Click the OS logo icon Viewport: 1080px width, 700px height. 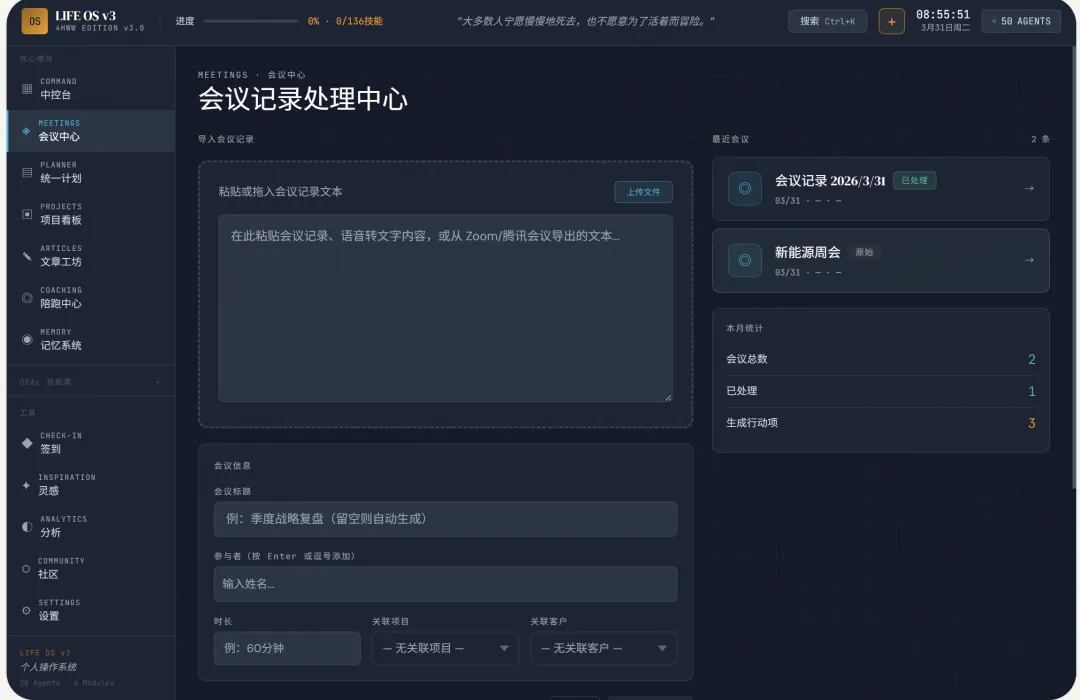34,21
